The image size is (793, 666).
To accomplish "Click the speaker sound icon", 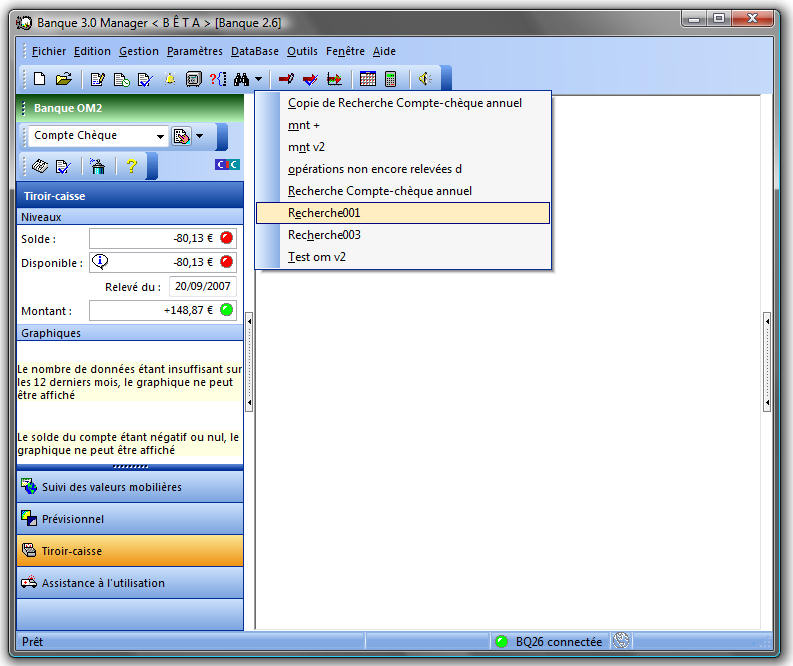I will [x=424, y=79].
